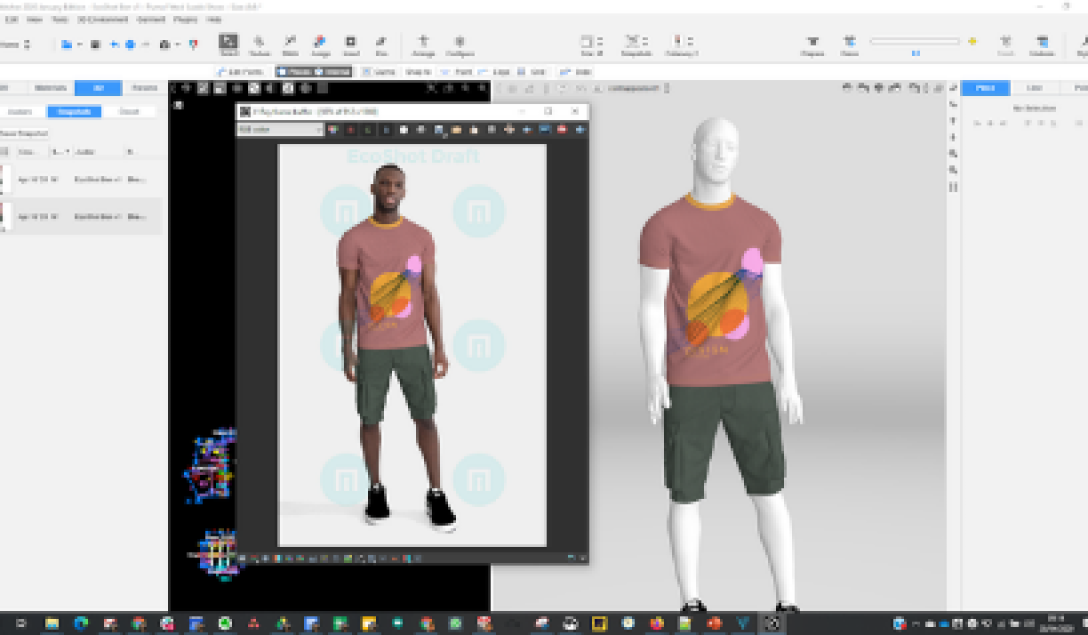This screenshot has height=635, width=1088.
Task: Choose the Stitch tool
Action: [x=290, y=44]
